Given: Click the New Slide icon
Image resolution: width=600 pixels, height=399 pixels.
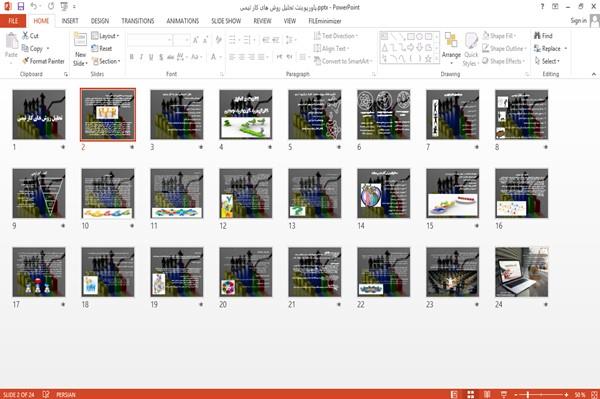Looking at the screenshot, I should click(x=80, y=40).
